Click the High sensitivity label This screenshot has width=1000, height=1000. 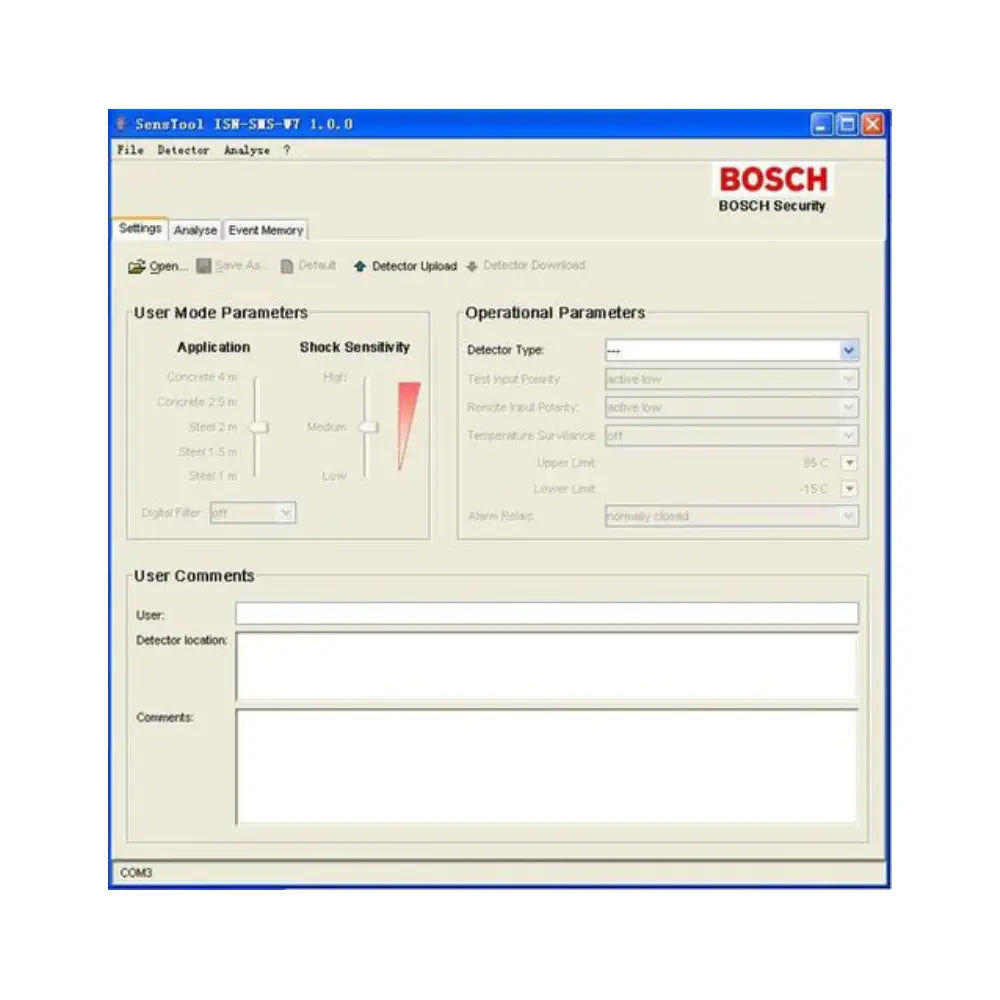[335, 377]
